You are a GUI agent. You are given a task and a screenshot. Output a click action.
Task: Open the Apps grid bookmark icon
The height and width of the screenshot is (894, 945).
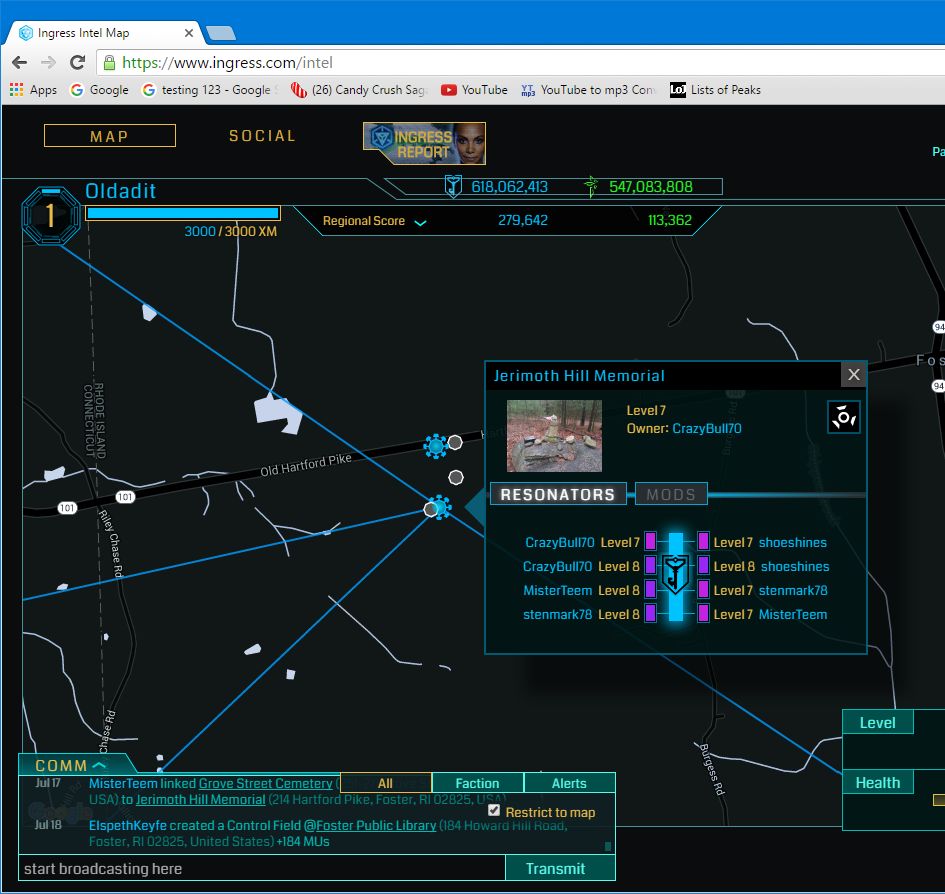pos(16,90)
